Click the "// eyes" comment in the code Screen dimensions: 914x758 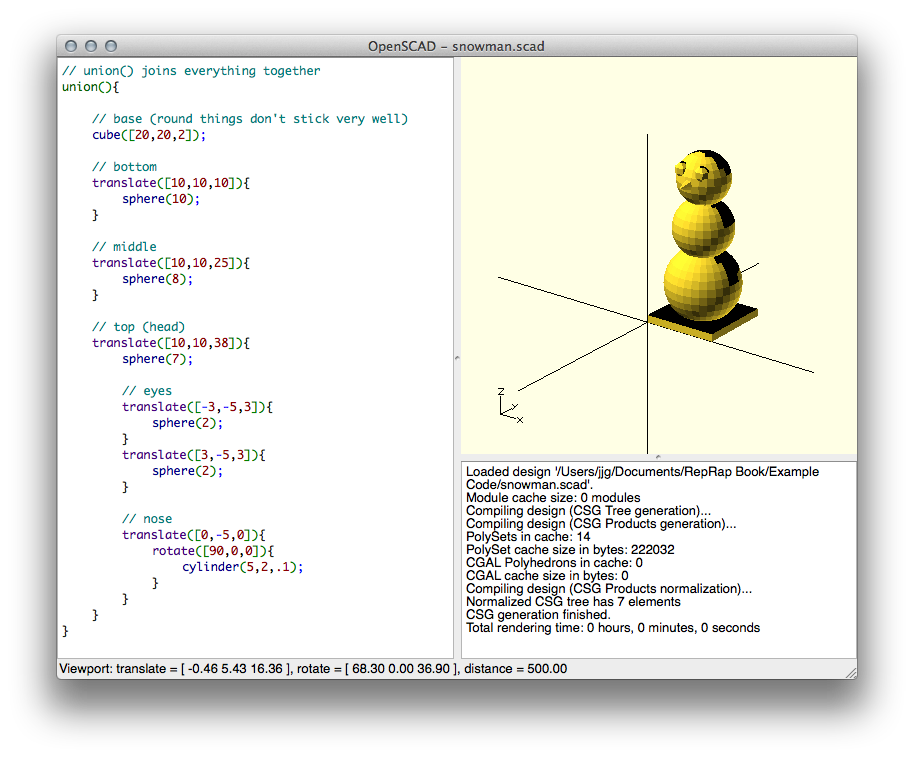point(146,391)
